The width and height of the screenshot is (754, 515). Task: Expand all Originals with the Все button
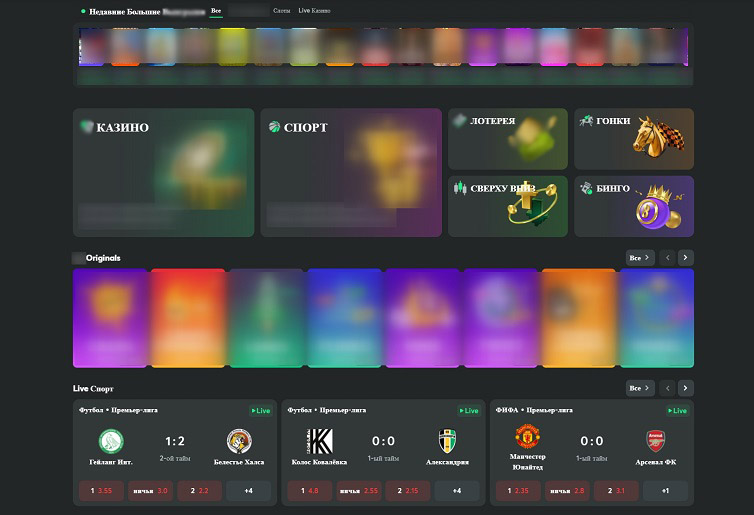tap(639, 258)
